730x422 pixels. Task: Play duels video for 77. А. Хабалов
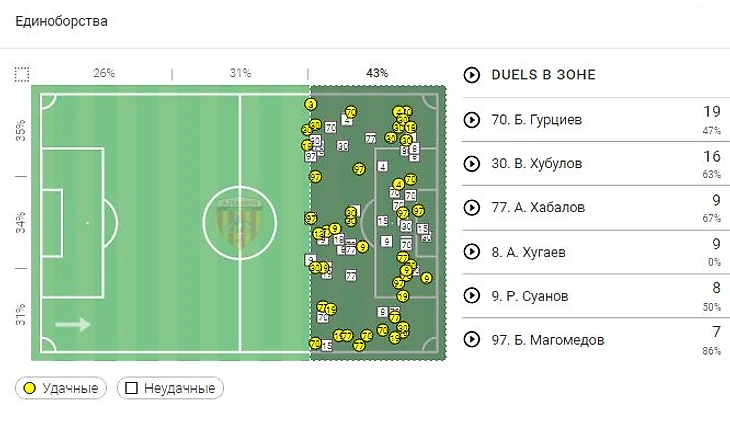[x=472, y=207]
